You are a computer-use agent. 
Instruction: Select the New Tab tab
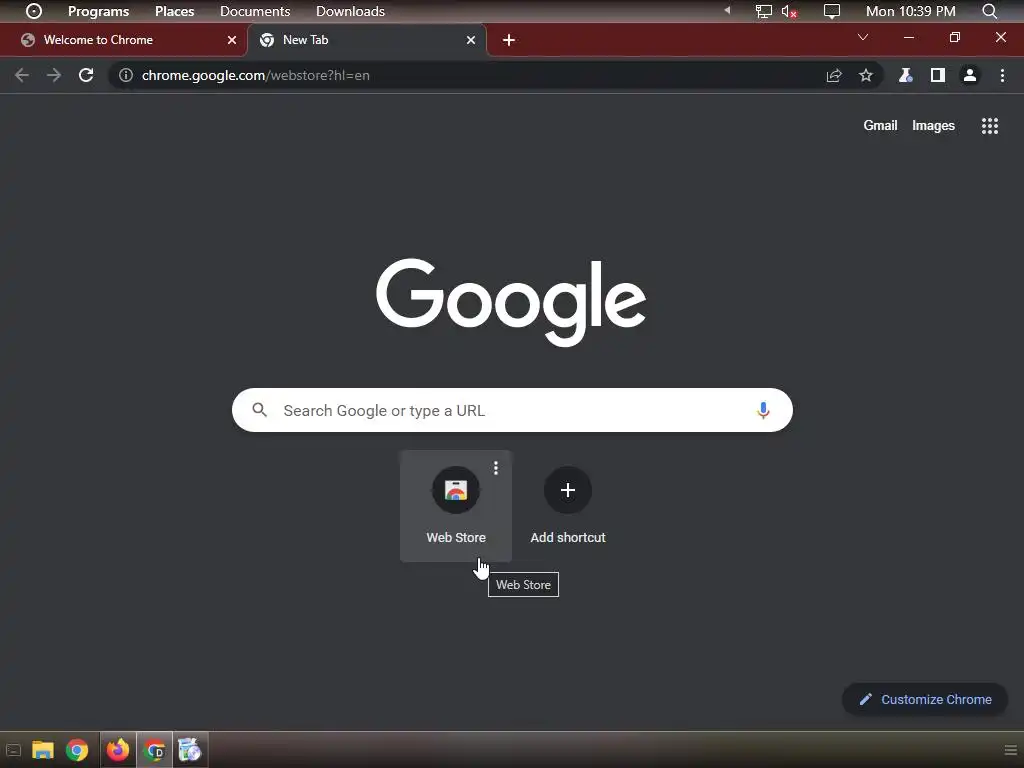366,40
